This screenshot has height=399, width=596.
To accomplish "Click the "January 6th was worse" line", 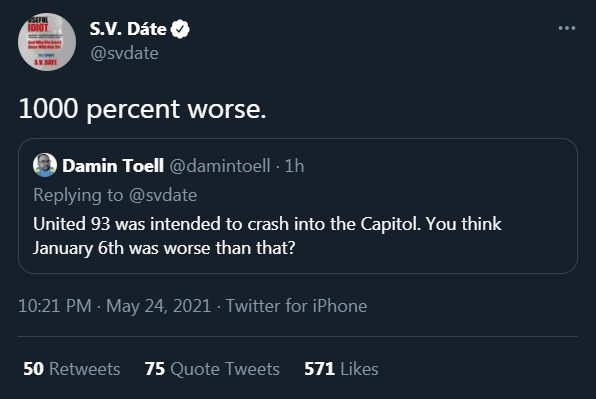I will pos(164,248).
